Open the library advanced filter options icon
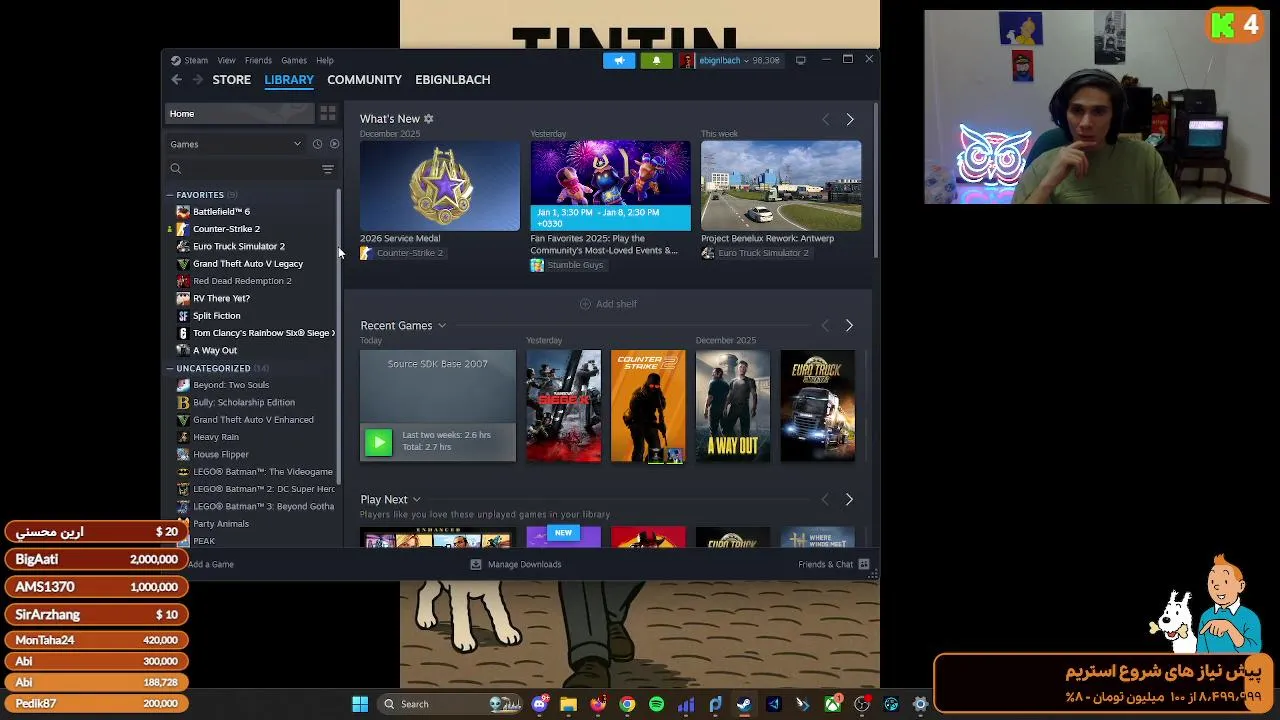Viewport: 1280px width, 720px height. 328,169
